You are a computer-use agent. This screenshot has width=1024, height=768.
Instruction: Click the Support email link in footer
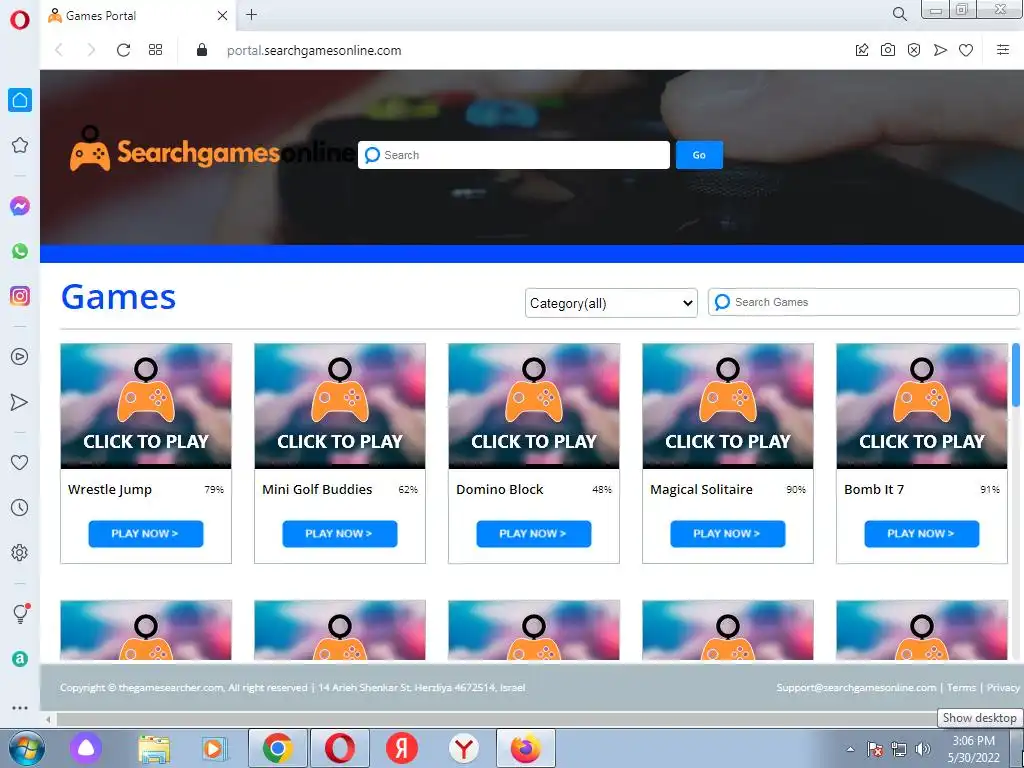pyautogui.click(x=856, y=688)
